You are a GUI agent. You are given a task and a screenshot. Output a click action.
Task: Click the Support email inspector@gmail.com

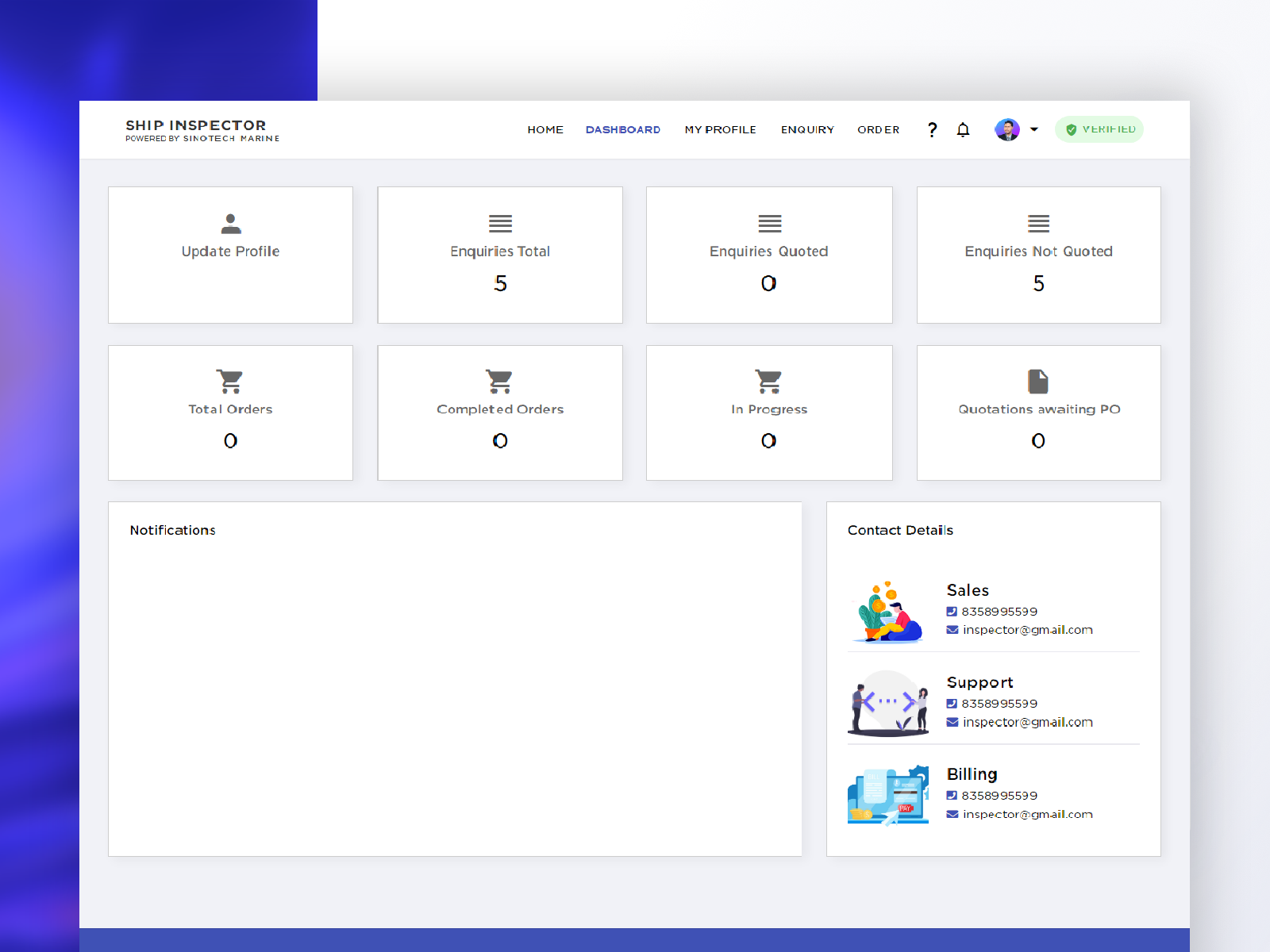click(1028, 722)
